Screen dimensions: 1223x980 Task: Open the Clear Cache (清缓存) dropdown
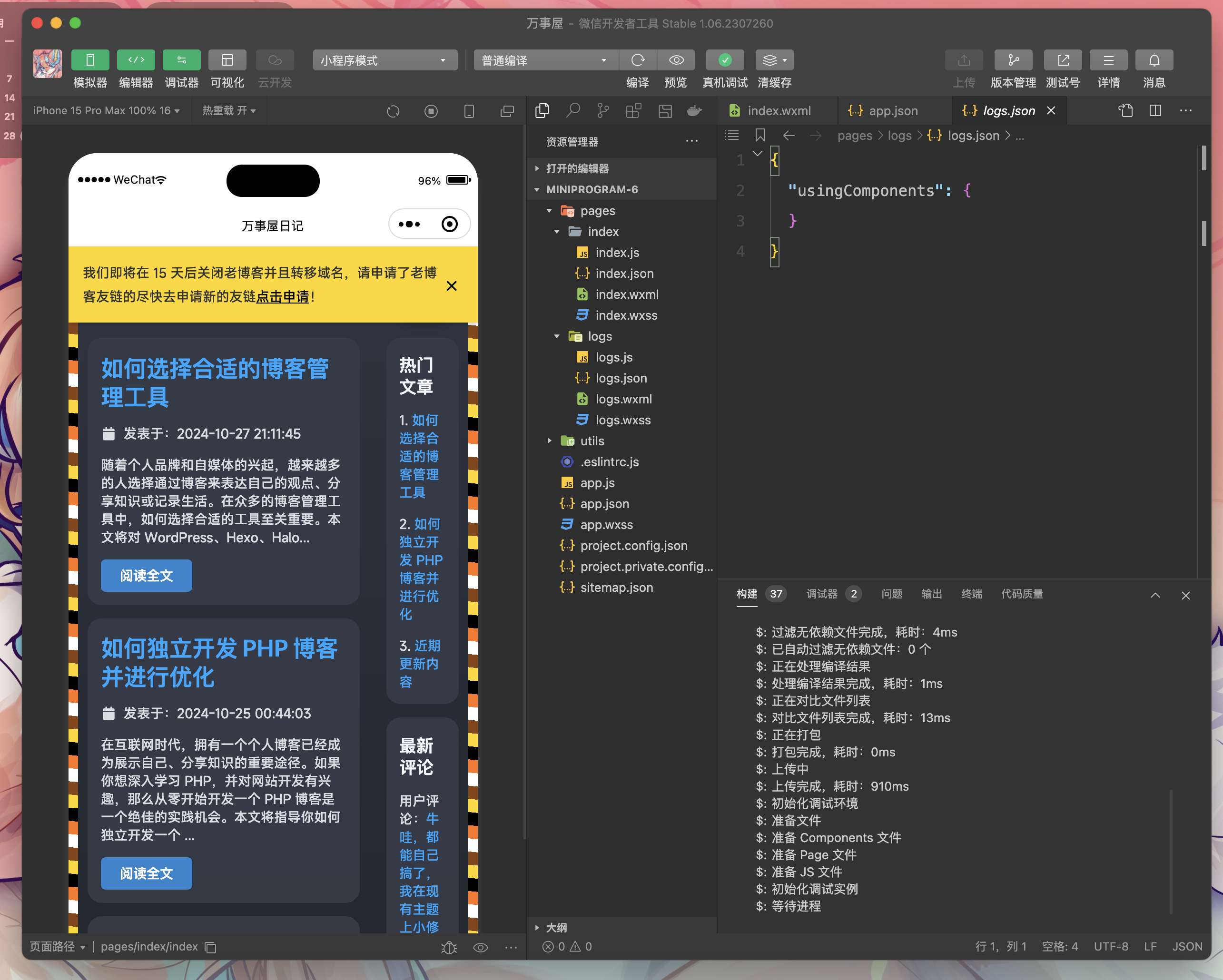point(774,60)
